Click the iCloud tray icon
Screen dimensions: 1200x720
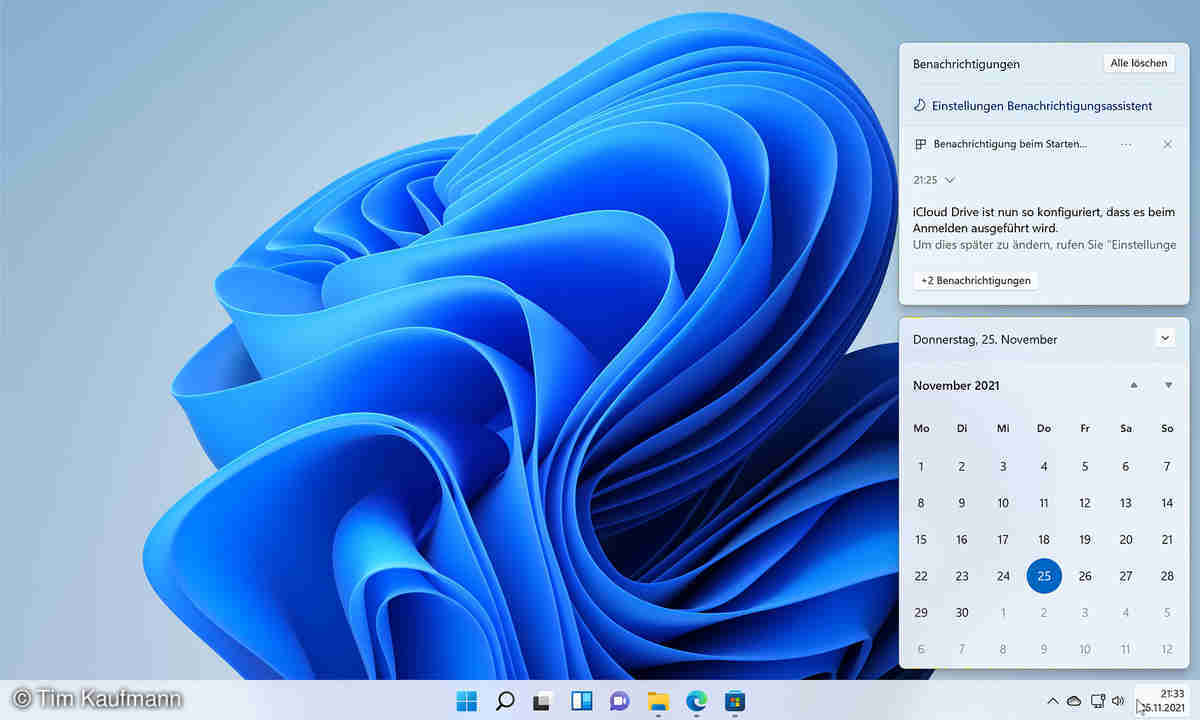[1074, 701]
